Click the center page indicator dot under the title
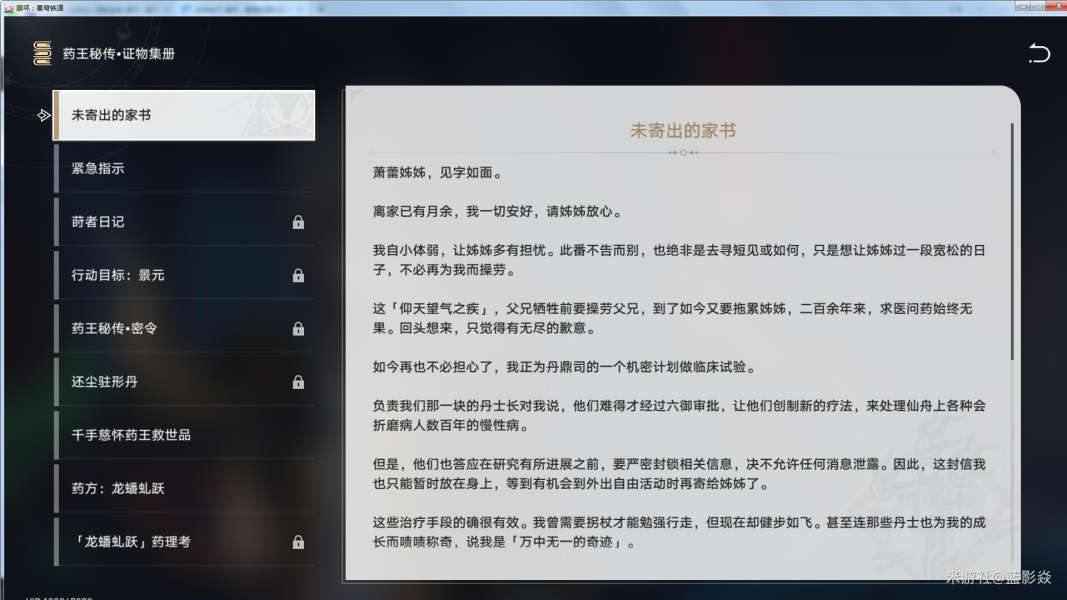 [684, 153]
